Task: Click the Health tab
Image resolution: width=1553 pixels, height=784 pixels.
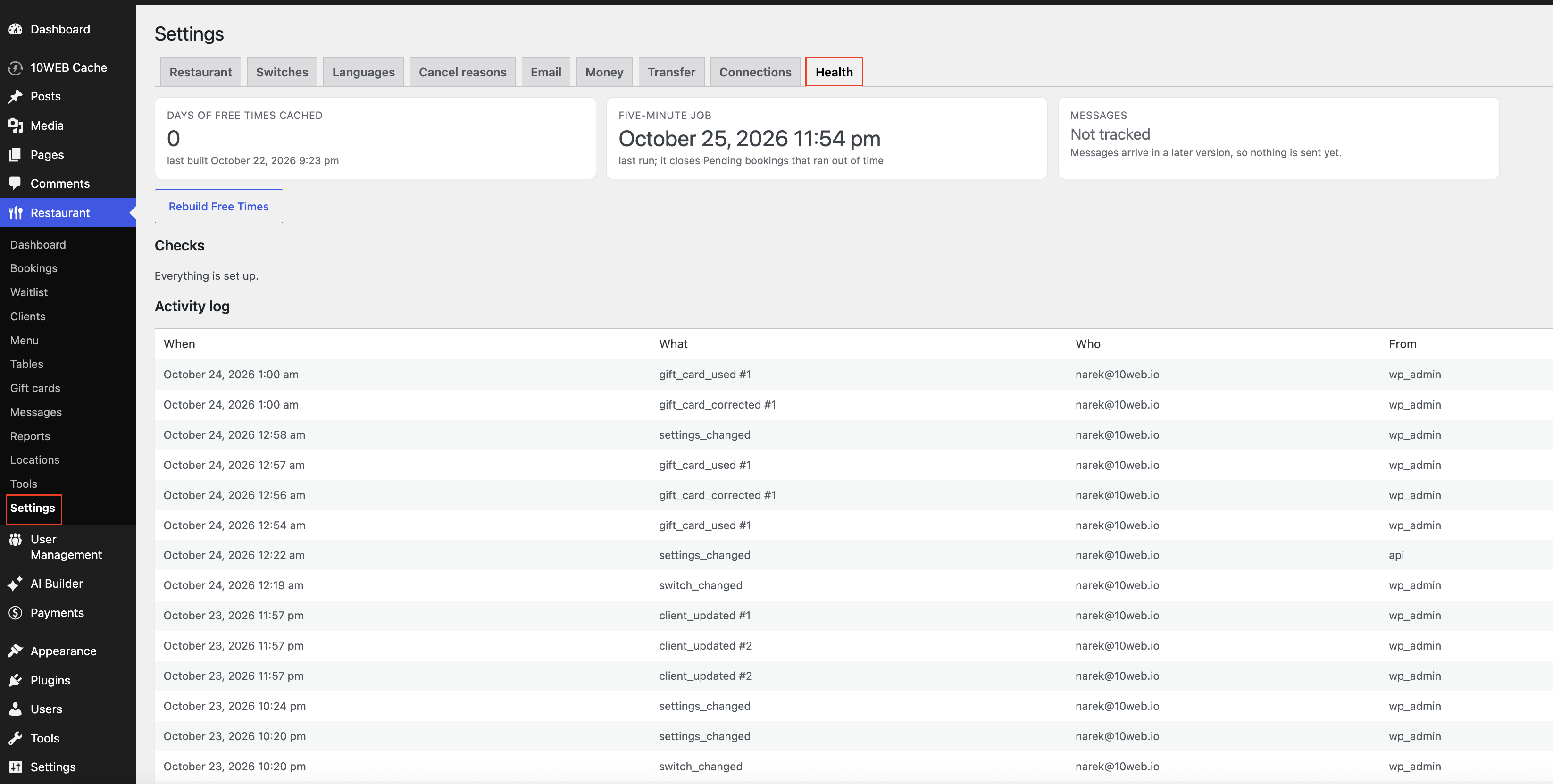Action: [x=834, y=72]
